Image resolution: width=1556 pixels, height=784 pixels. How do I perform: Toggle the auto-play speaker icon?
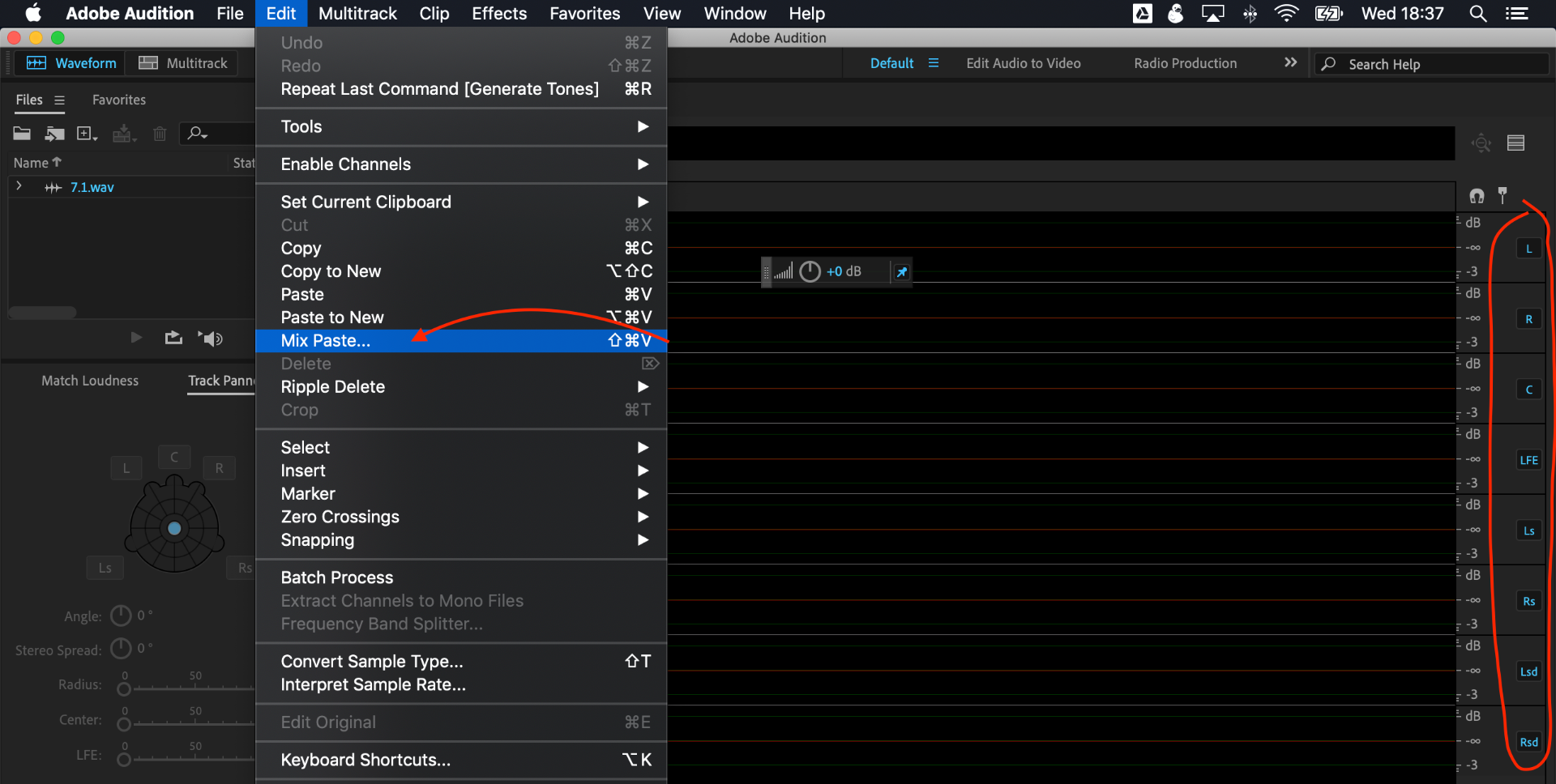(x=211, y=339)
